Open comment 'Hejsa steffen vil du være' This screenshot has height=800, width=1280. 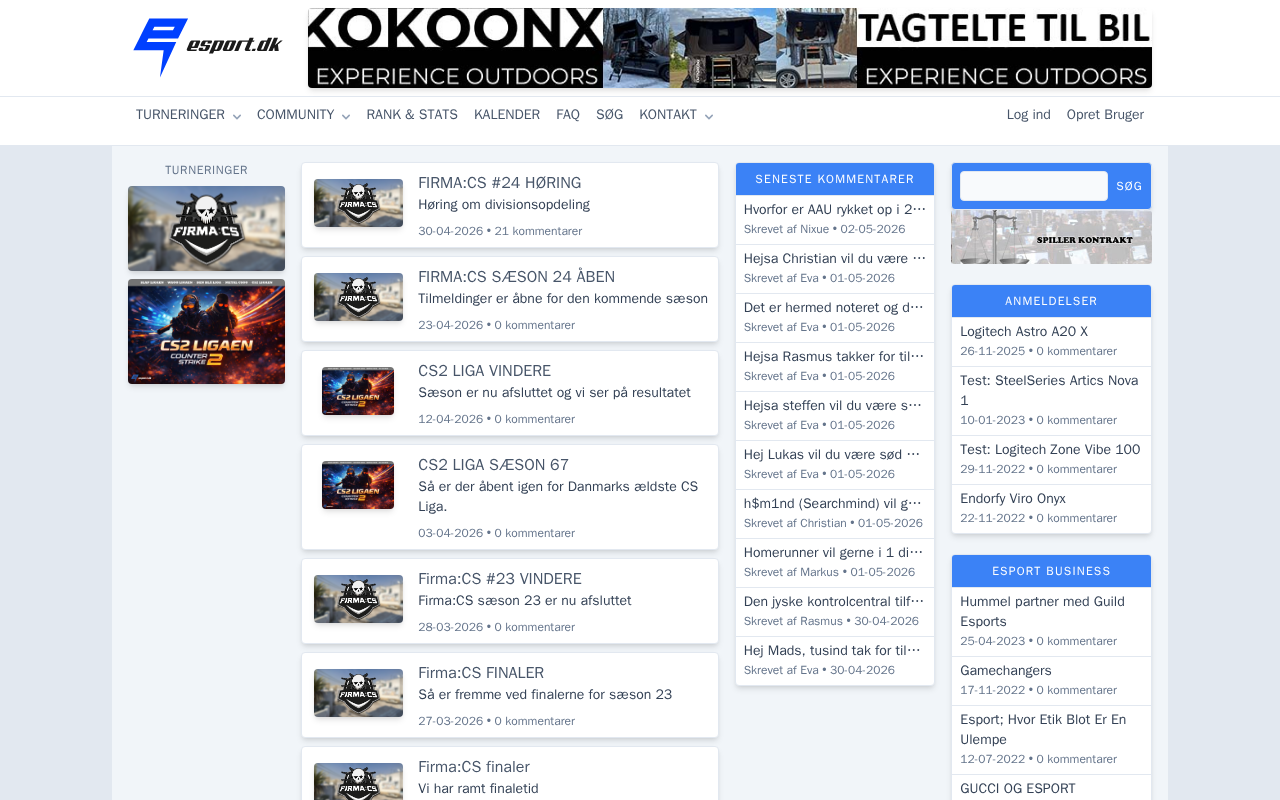point(835,406)
